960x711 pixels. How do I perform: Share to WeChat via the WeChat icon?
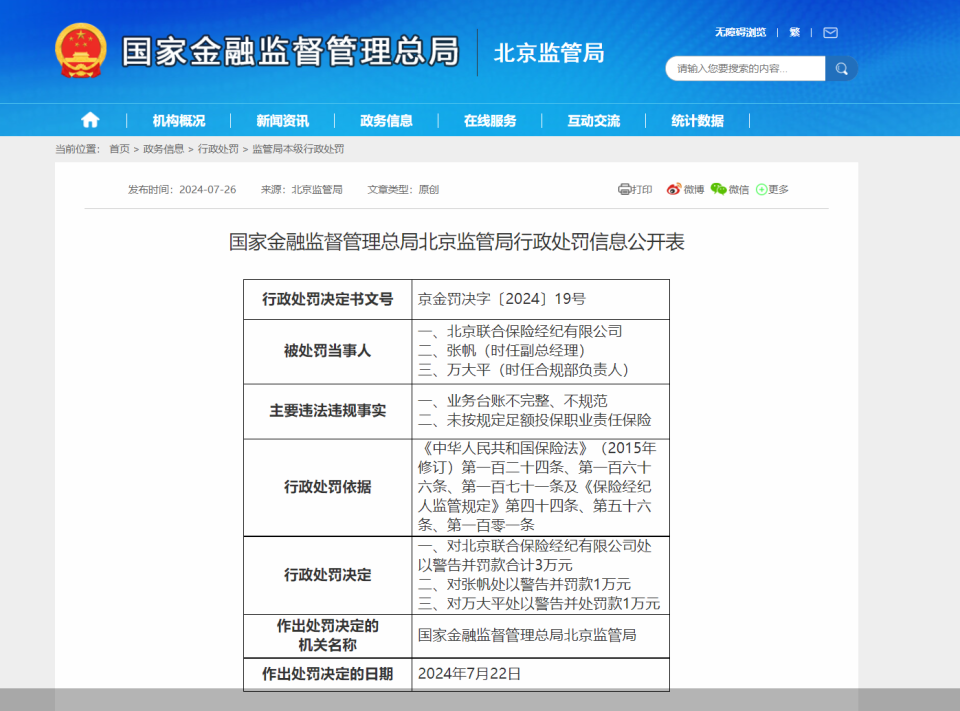click(718, 189)
